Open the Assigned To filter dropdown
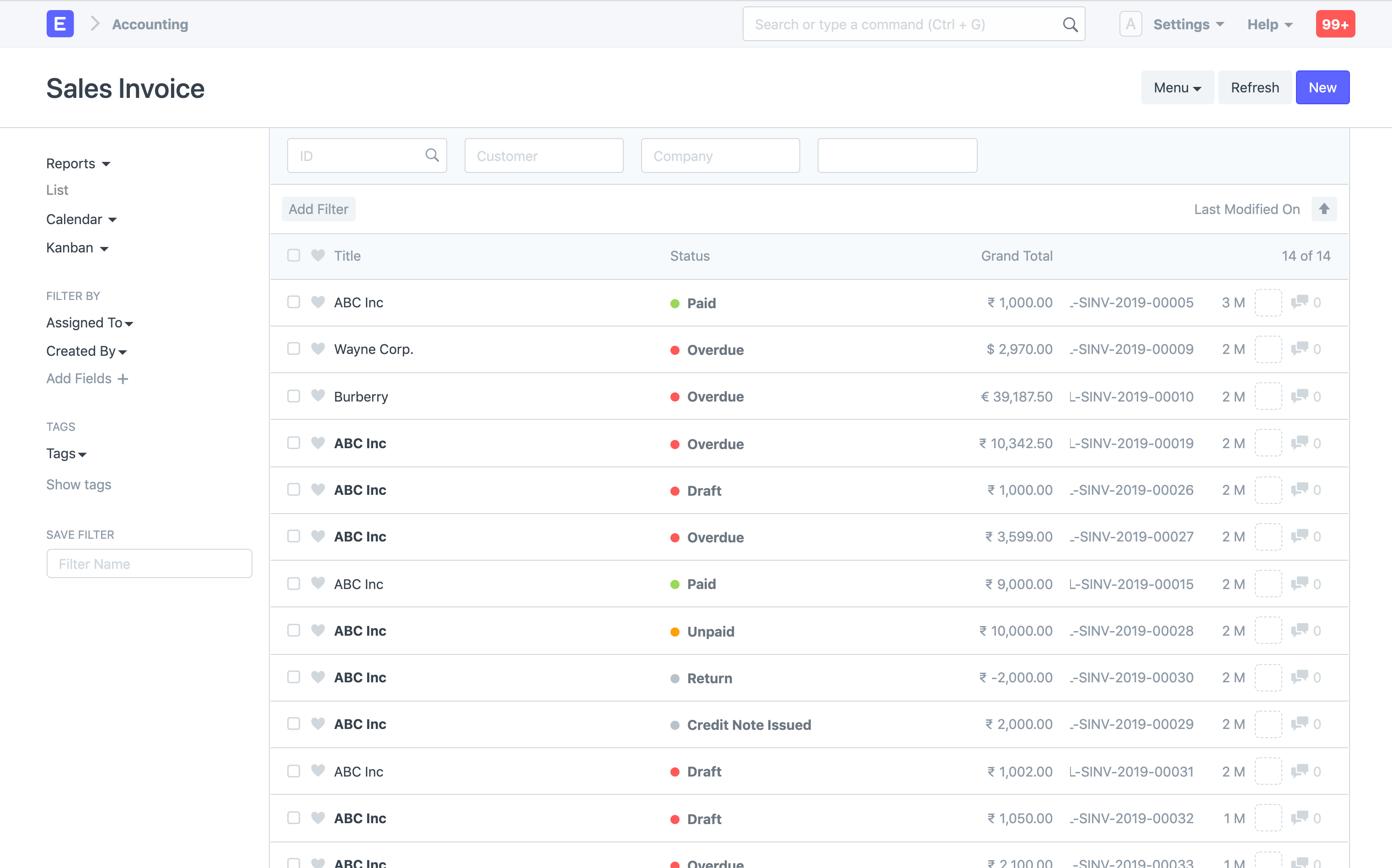Image resolution: width=1392 pixels, height=868 pixels. (x=90, y=322)
